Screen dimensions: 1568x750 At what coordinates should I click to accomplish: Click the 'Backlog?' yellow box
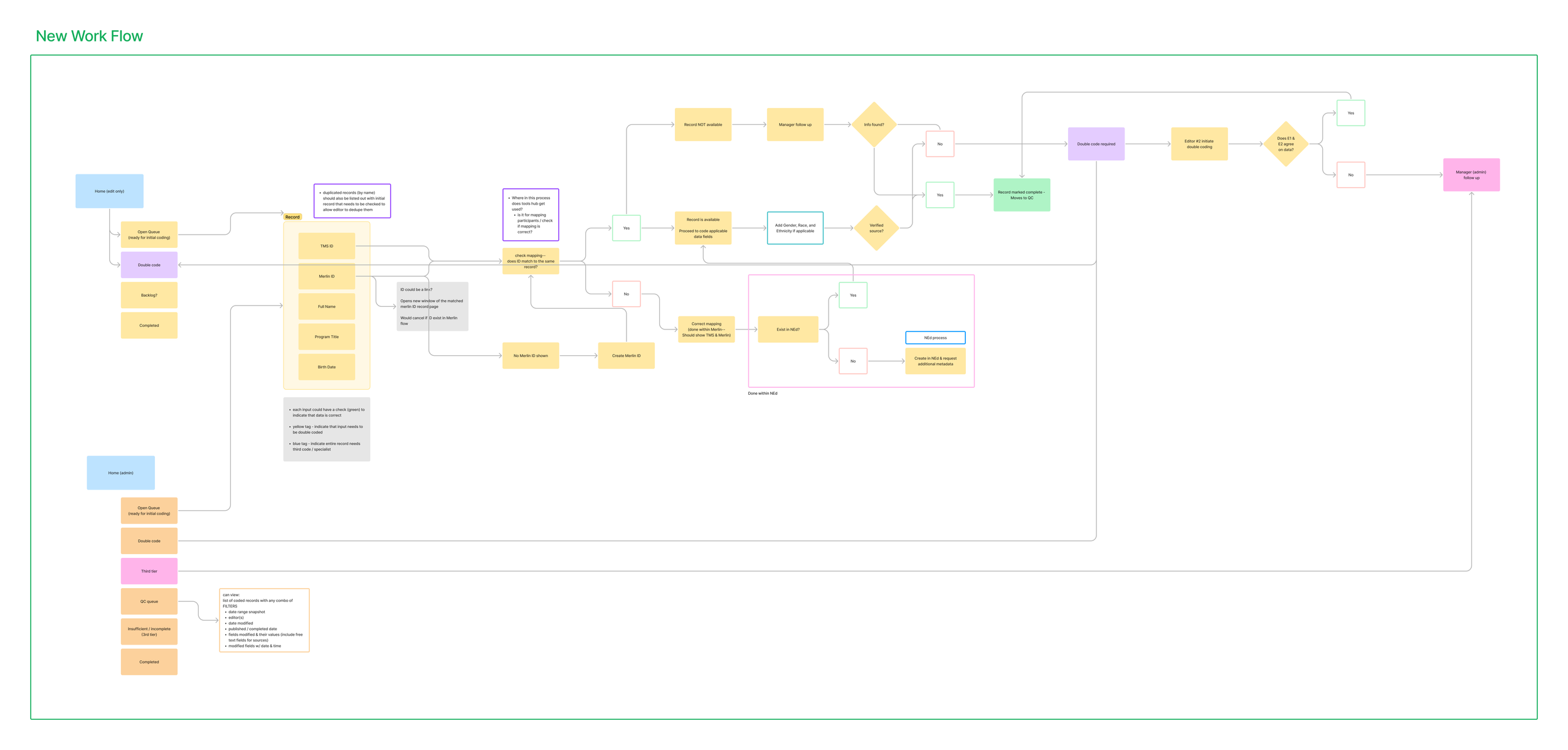click(149, 295)
